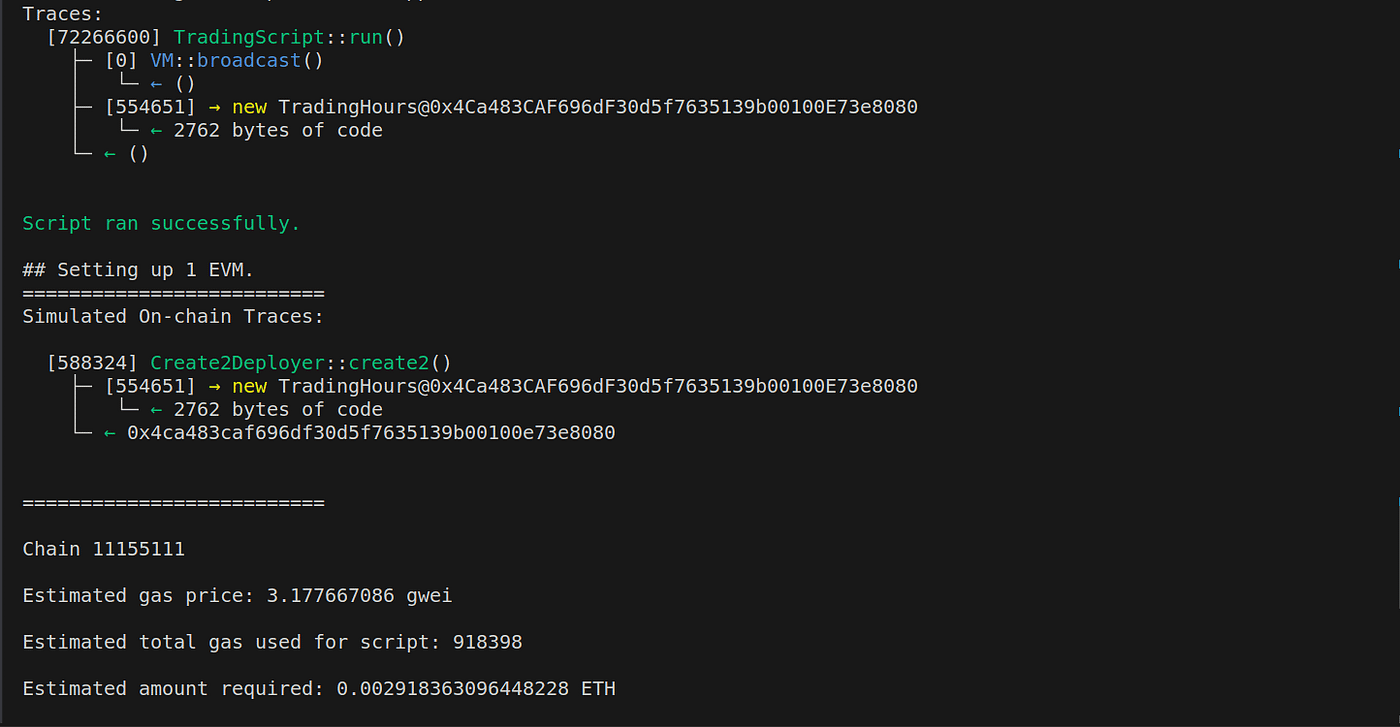Click the [0] gas figure before VM::broadcast
The image size is (1400, 727).
point(121,61)
